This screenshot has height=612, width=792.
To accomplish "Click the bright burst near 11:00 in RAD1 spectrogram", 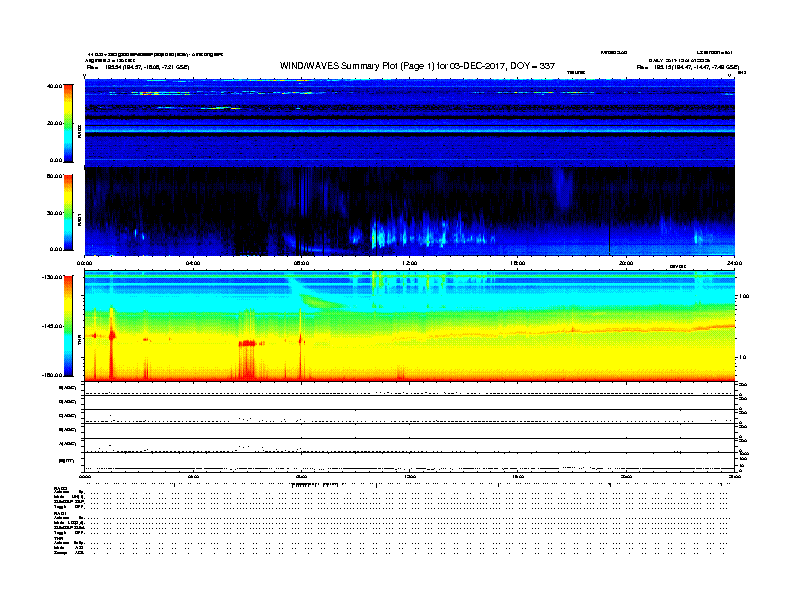I will point(375,236).
